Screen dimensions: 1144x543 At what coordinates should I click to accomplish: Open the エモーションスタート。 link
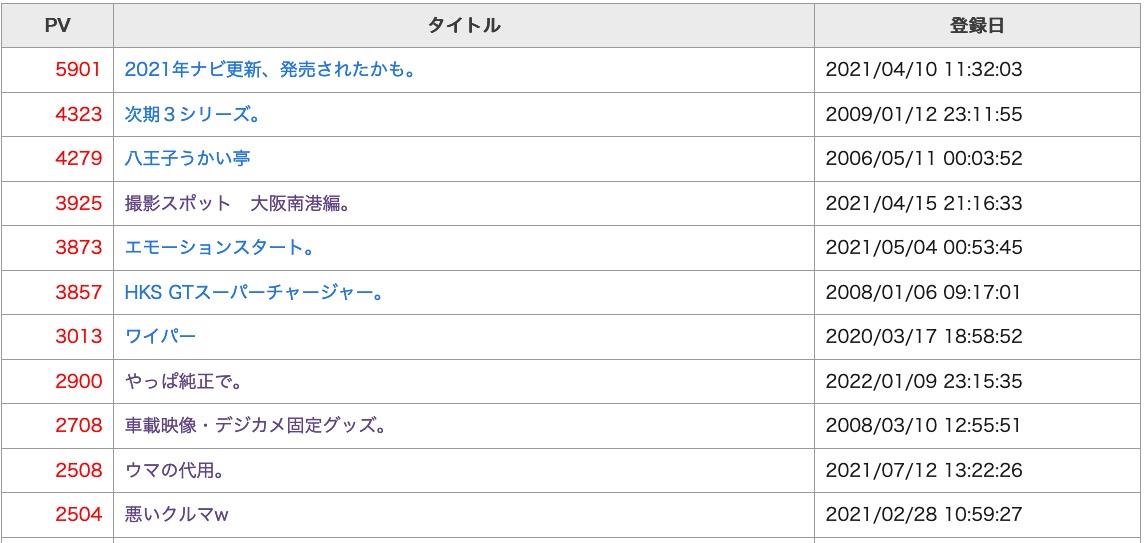tap(220, 247)
